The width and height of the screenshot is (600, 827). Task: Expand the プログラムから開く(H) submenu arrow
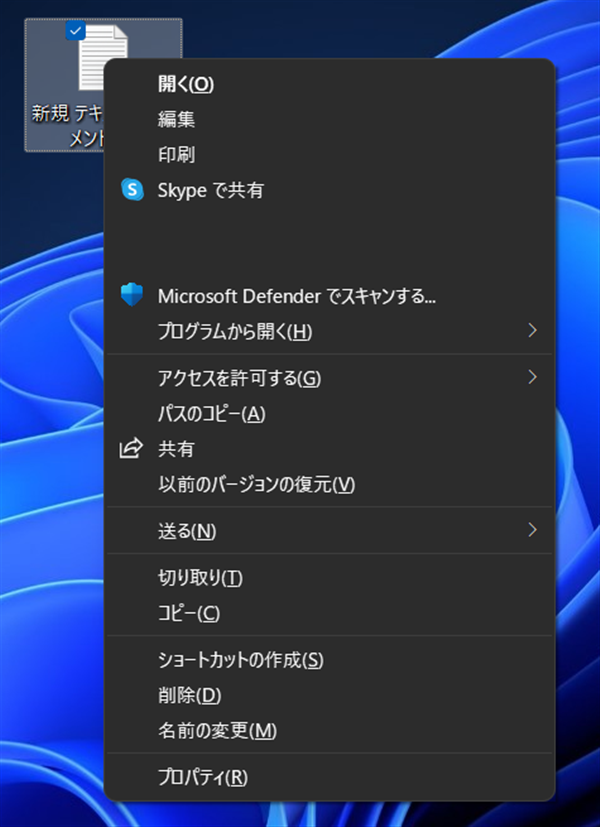(533, 331)
